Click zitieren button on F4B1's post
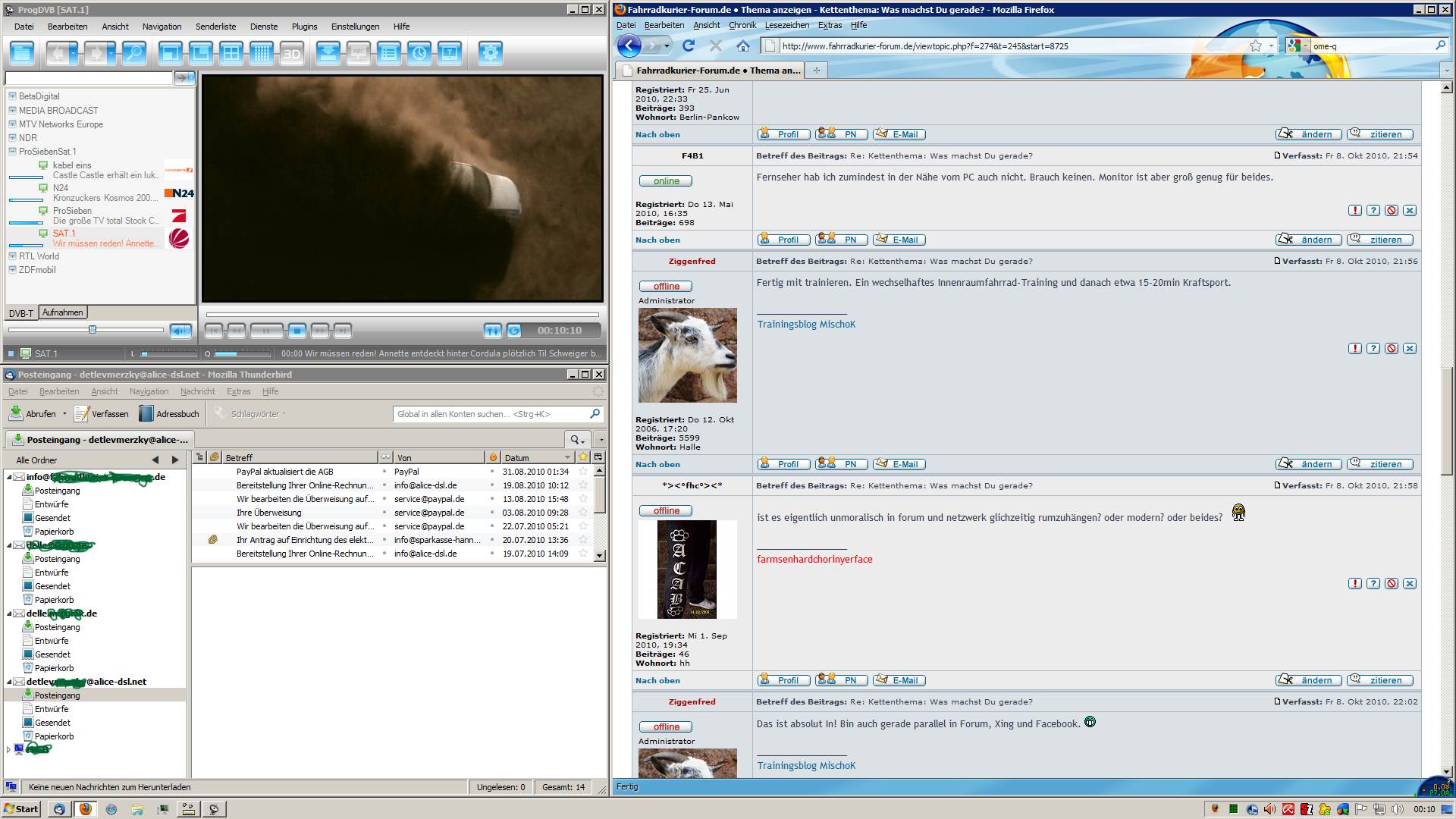Screen dimensions: 1456x819 click(x=1379, y=240)
